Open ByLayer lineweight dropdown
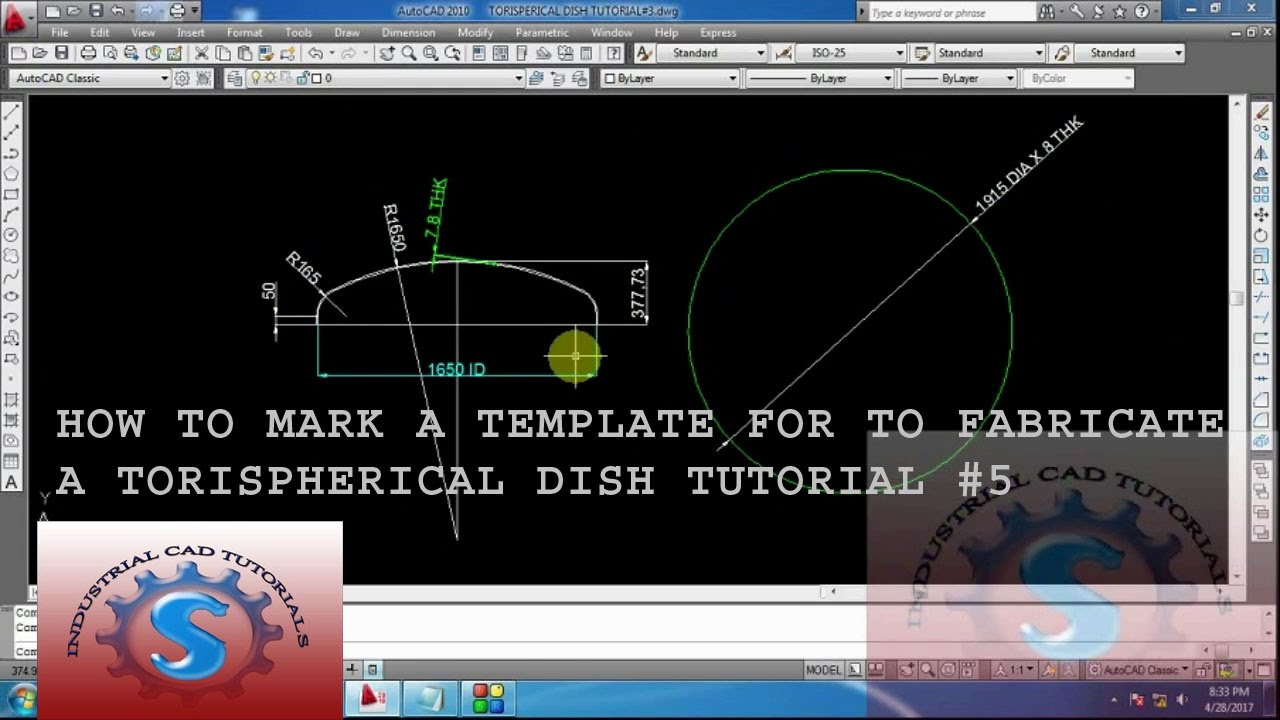This screenshot has width=1280, height=720. coord(959,78)
